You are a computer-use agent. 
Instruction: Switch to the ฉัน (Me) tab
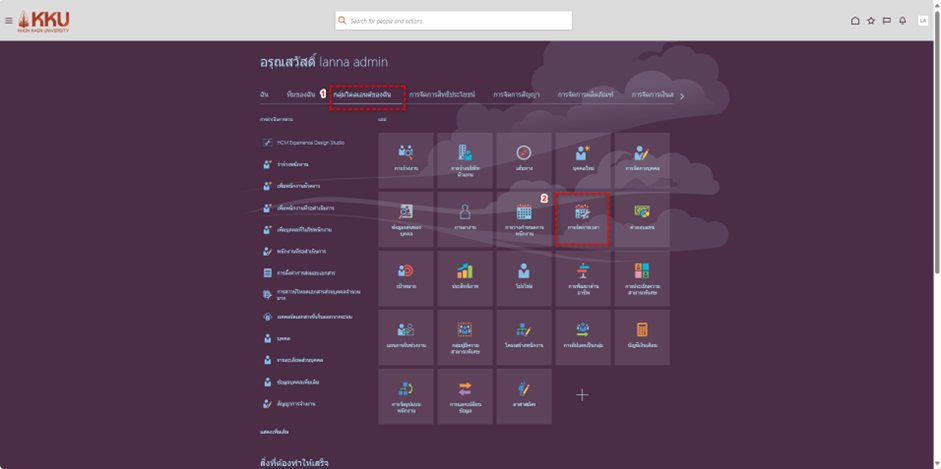click(264, 95)
